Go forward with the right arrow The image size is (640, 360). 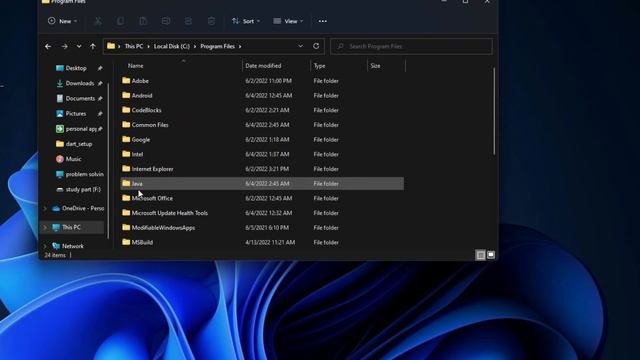pyautogui.click(x=64, y=47)
